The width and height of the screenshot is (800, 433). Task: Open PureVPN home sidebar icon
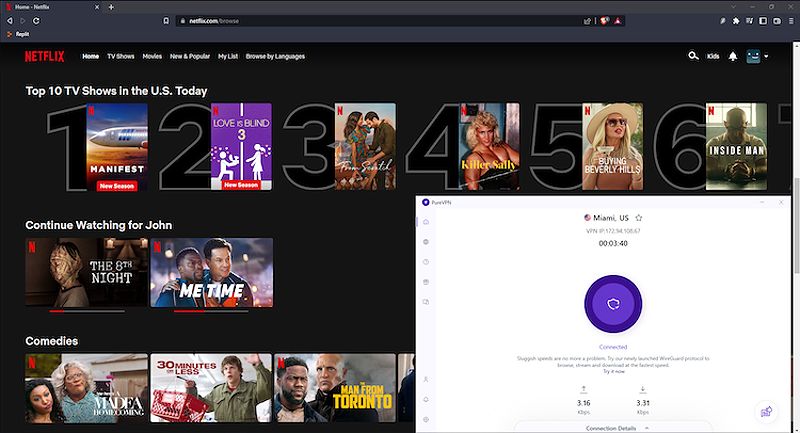[x=426, y=222]
